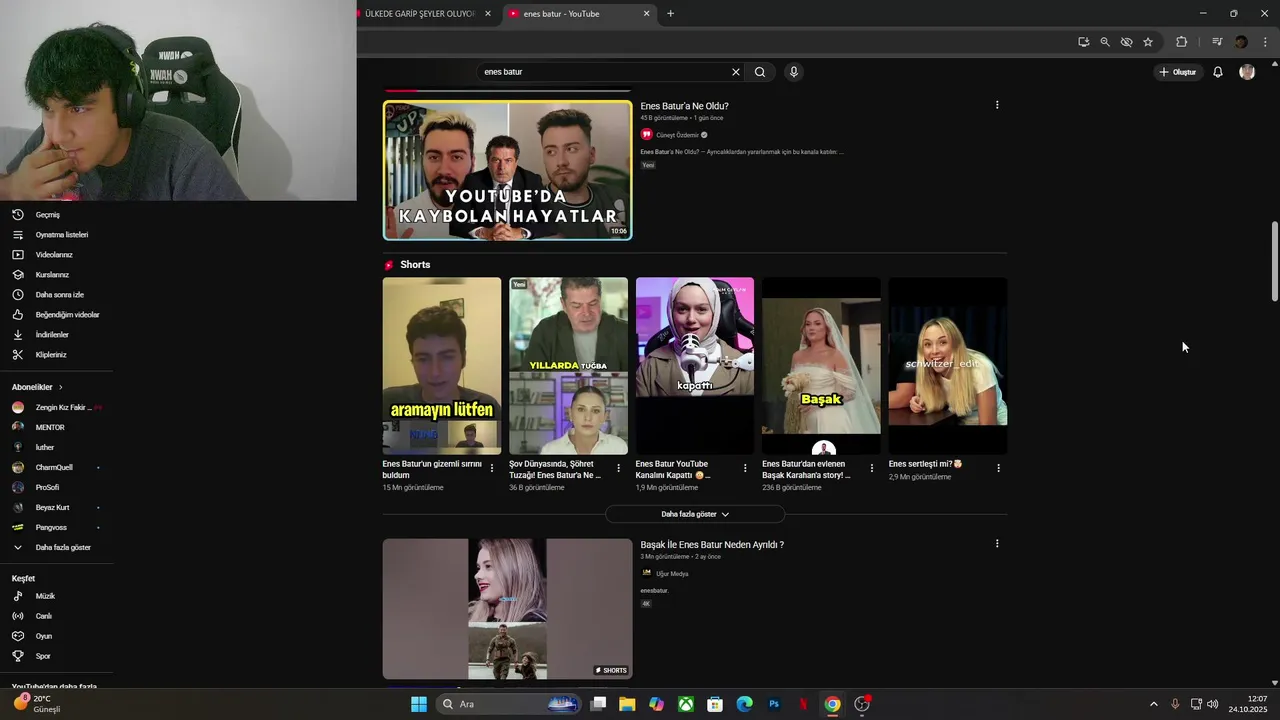1280x720 pixels.
Task: Open YouTube notifications bell
Action: pyautogui.click(x=1218, y=72)
